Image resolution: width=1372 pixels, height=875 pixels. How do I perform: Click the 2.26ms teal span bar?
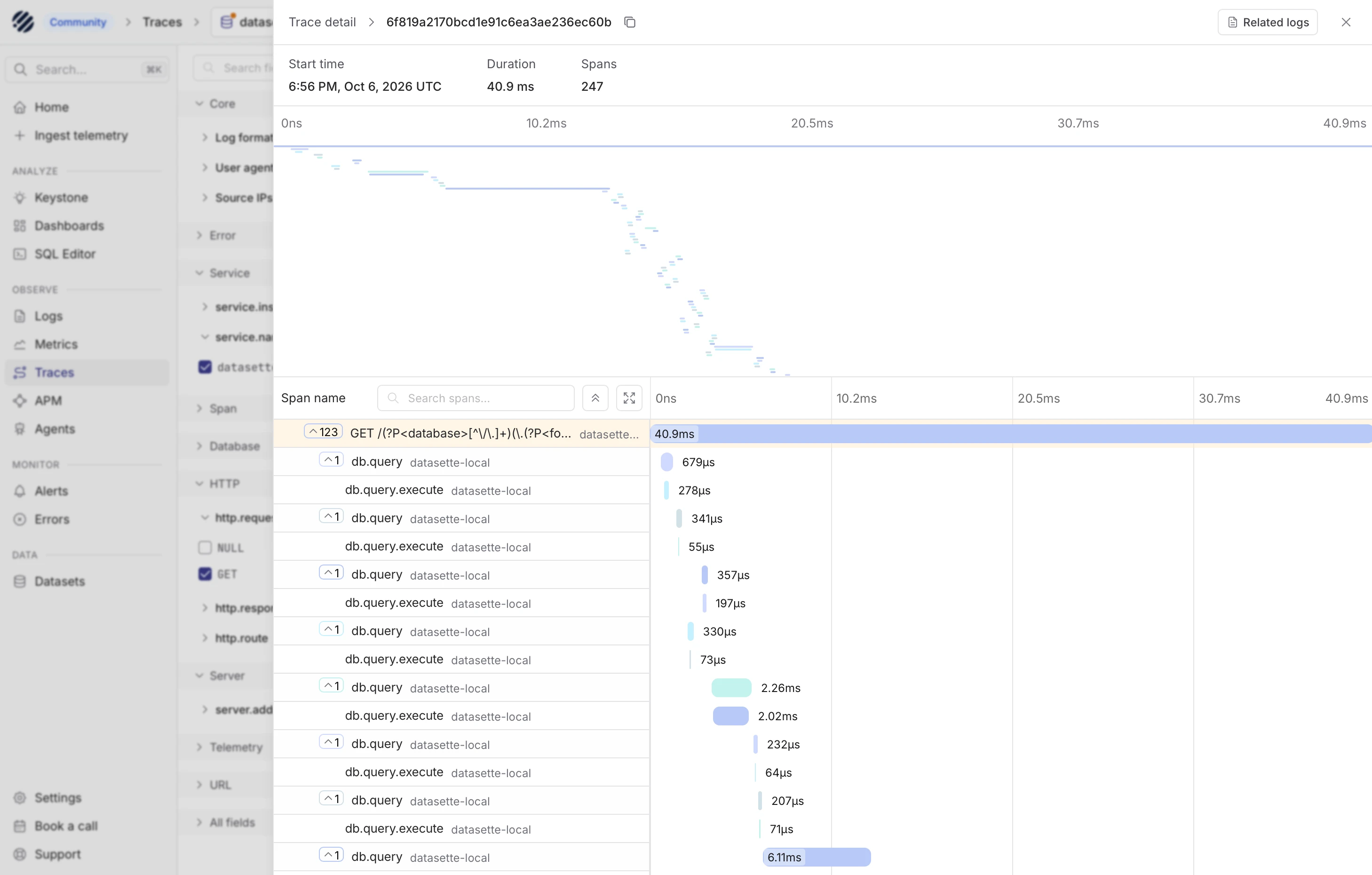click(731, 688)
